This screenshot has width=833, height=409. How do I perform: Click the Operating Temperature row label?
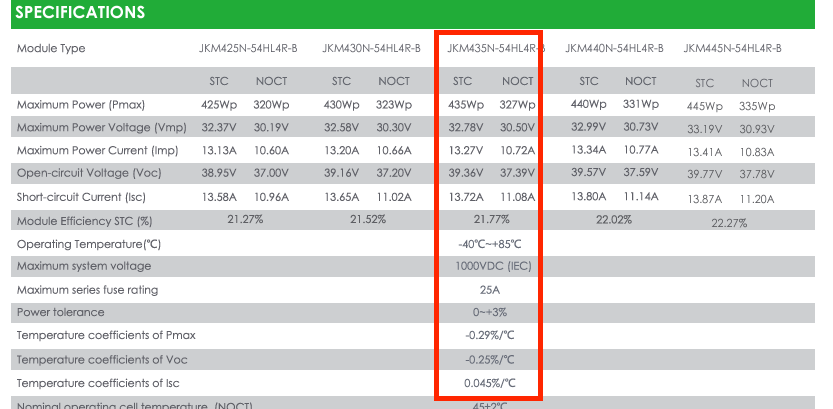click(89, 244)
